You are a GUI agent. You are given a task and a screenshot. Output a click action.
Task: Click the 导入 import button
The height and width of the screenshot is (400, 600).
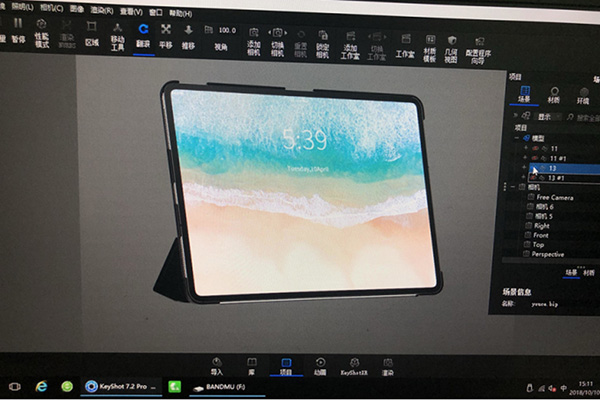tap(217, 366)
